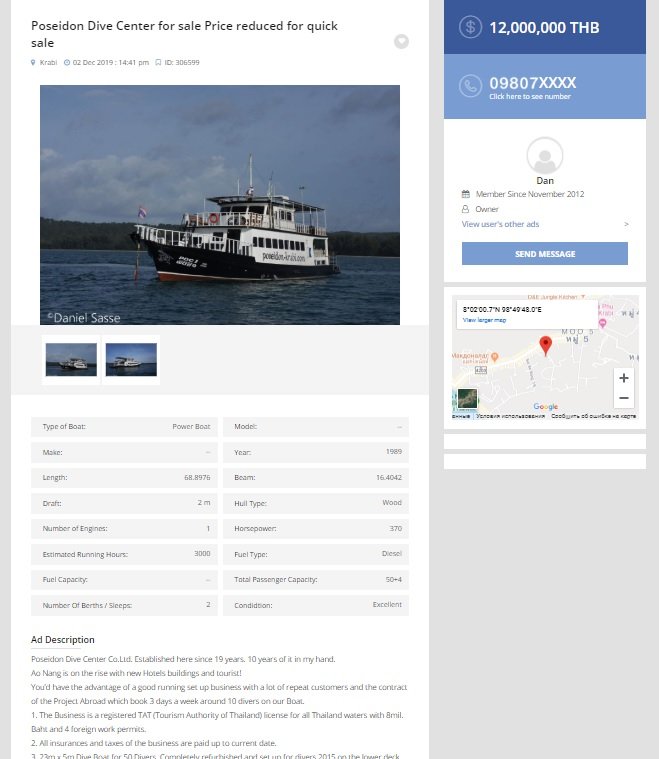Click the clock icon beside posting date

tap(67, 62)
